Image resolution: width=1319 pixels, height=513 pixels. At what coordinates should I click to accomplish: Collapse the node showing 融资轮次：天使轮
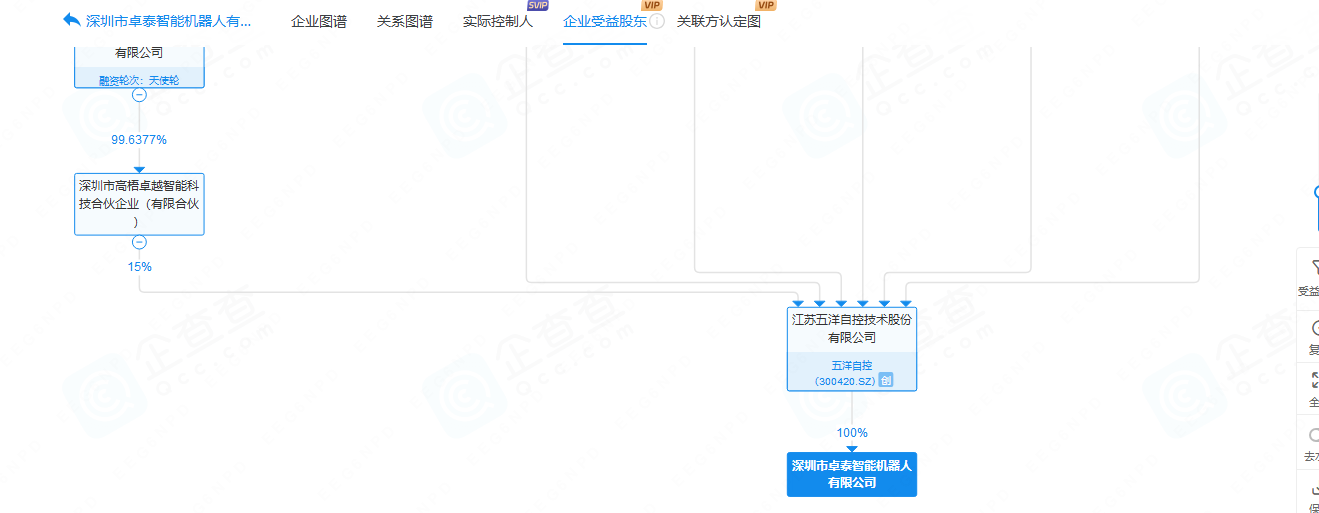[139, 95]
